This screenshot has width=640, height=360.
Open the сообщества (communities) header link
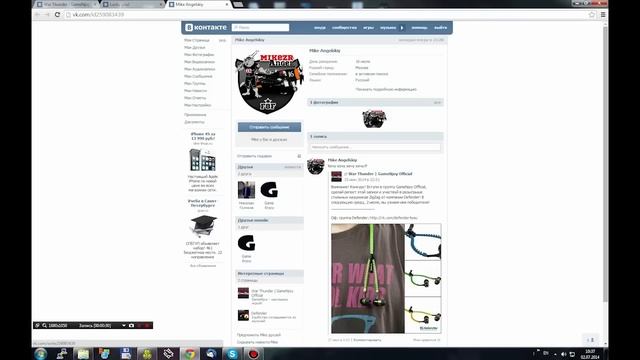(x=344, y=28)
